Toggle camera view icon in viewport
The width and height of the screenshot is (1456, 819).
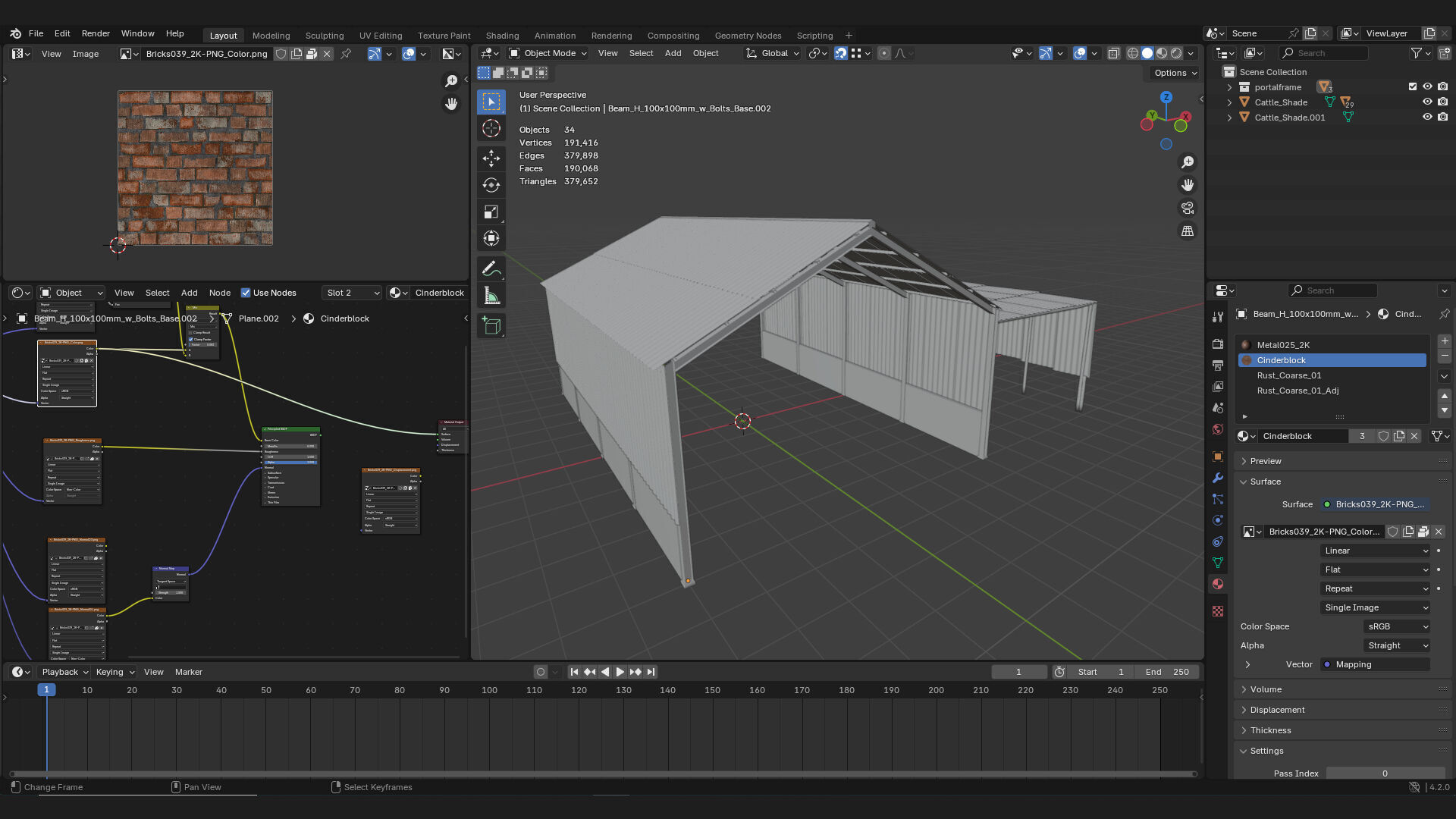[1188, 208]
